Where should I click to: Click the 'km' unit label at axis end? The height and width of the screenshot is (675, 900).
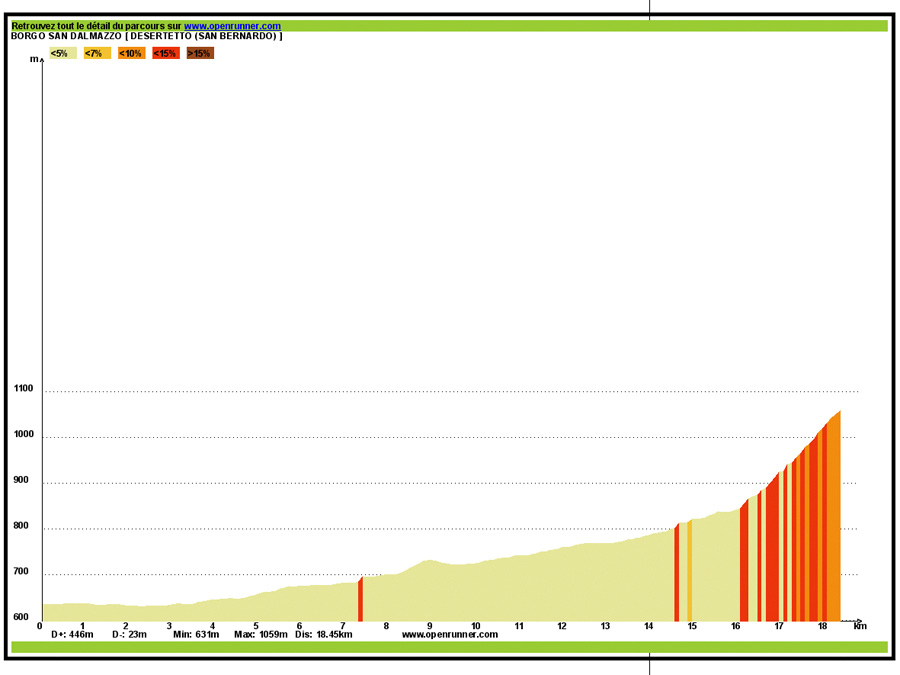(860, 626)
